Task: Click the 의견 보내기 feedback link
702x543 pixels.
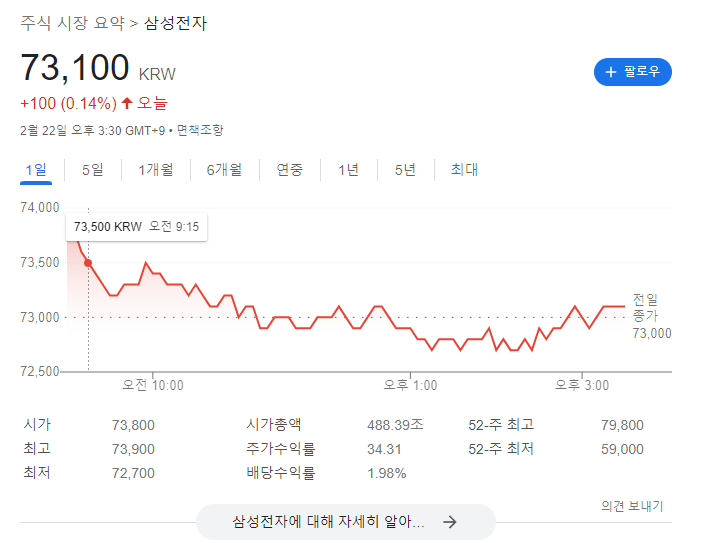Action: pos(632,506)
